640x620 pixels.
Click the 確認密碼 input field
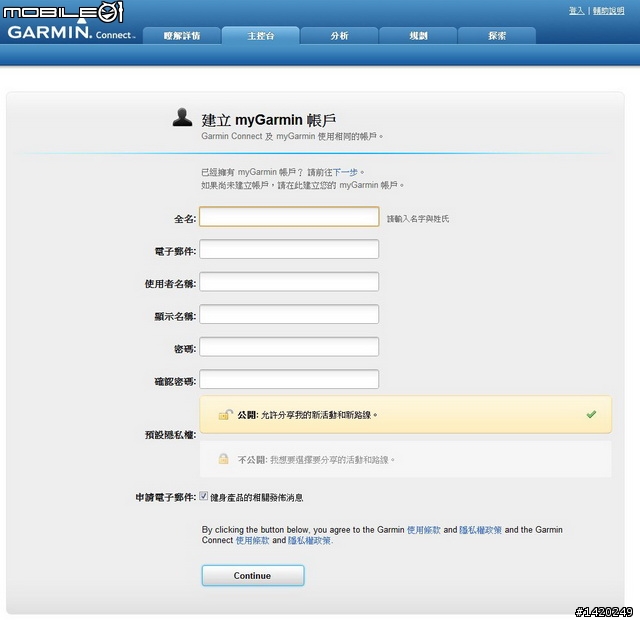pyautogui.click(x=289, y=380)
